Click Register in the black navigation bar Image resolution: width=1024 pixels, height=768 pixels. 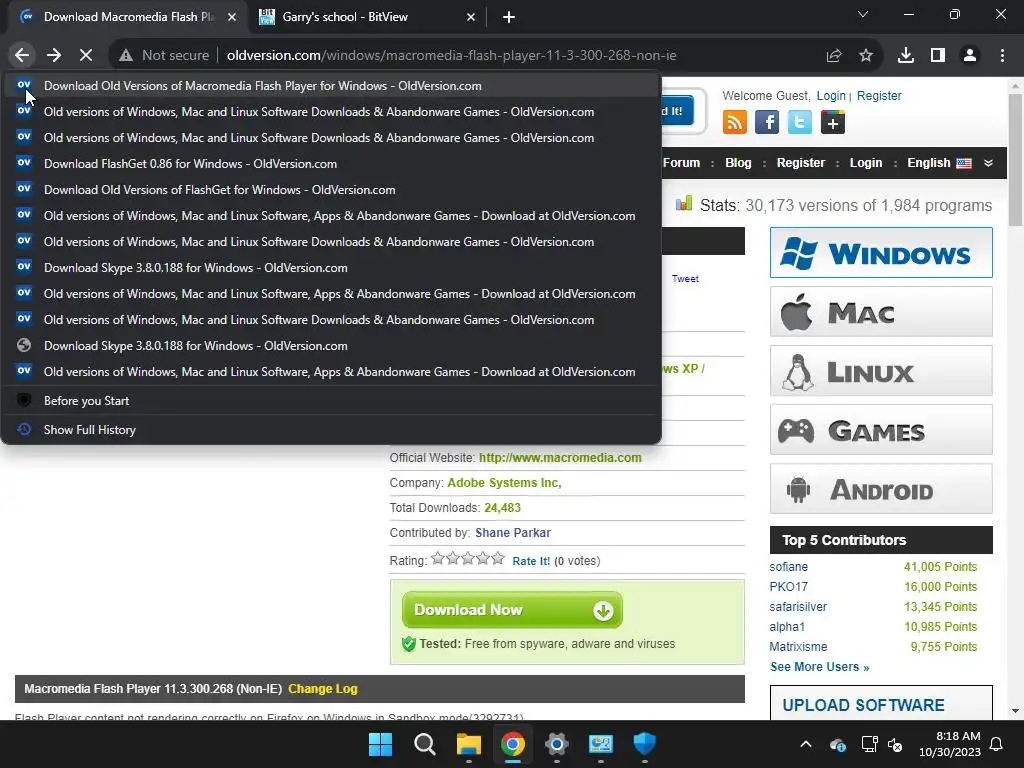tap(801, 163)
